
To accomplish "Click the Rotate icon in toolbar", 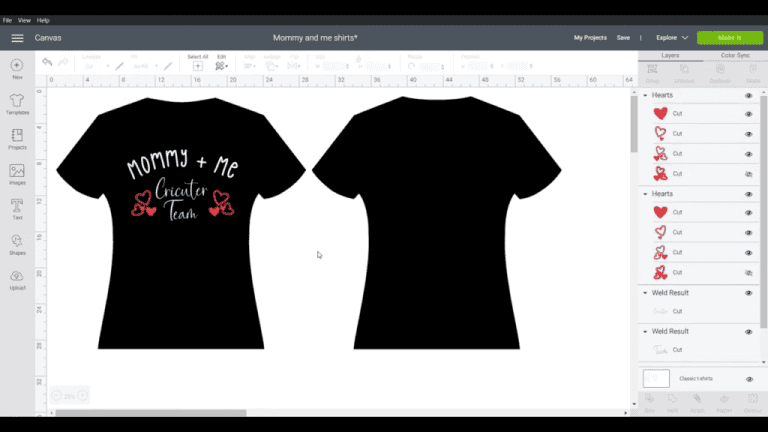I will click(x=411, y=66).
